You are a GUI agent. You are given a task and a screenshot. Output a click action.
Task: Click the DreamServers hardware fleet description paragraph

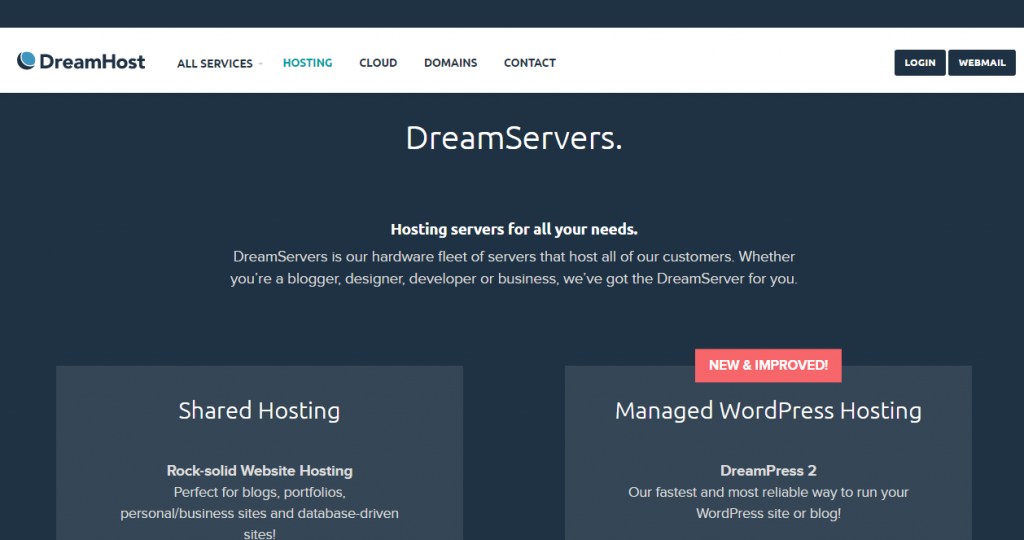point(513,268)
